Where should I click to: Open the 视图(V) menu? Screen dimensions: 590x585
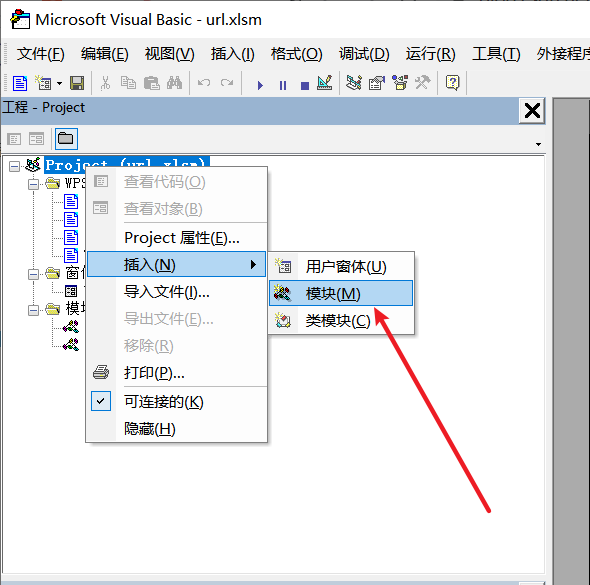[169, 54]
